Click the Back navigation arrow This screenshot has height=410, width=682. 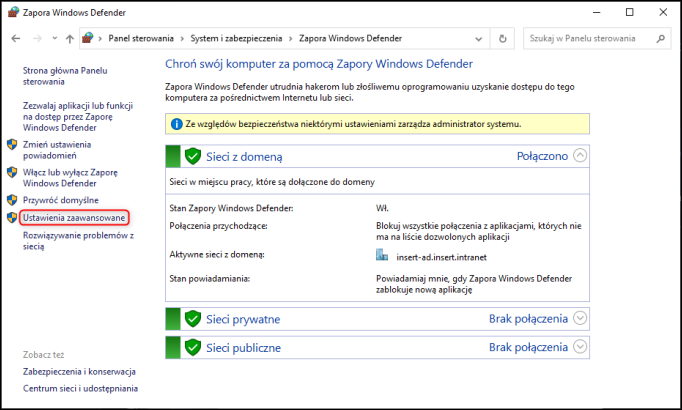(x=16, y=39)
